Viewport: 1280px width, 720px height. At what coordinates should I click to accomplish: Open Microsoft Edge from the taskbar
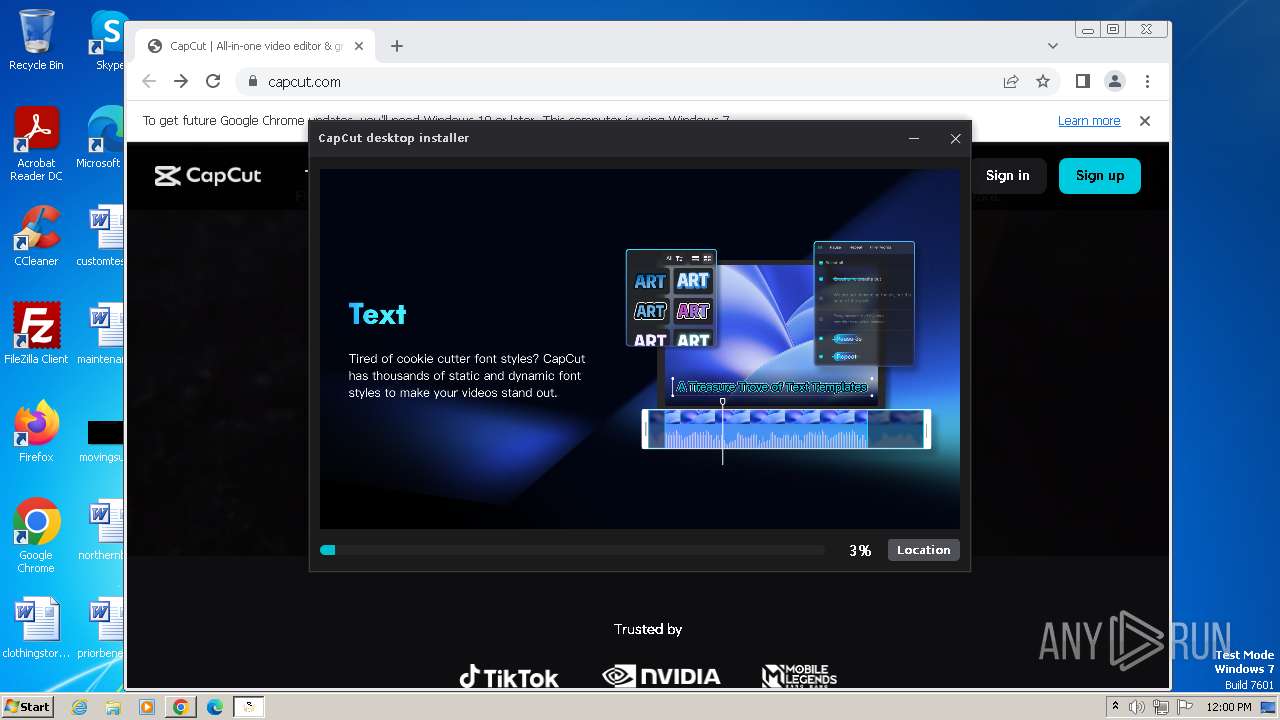[215, 707]
